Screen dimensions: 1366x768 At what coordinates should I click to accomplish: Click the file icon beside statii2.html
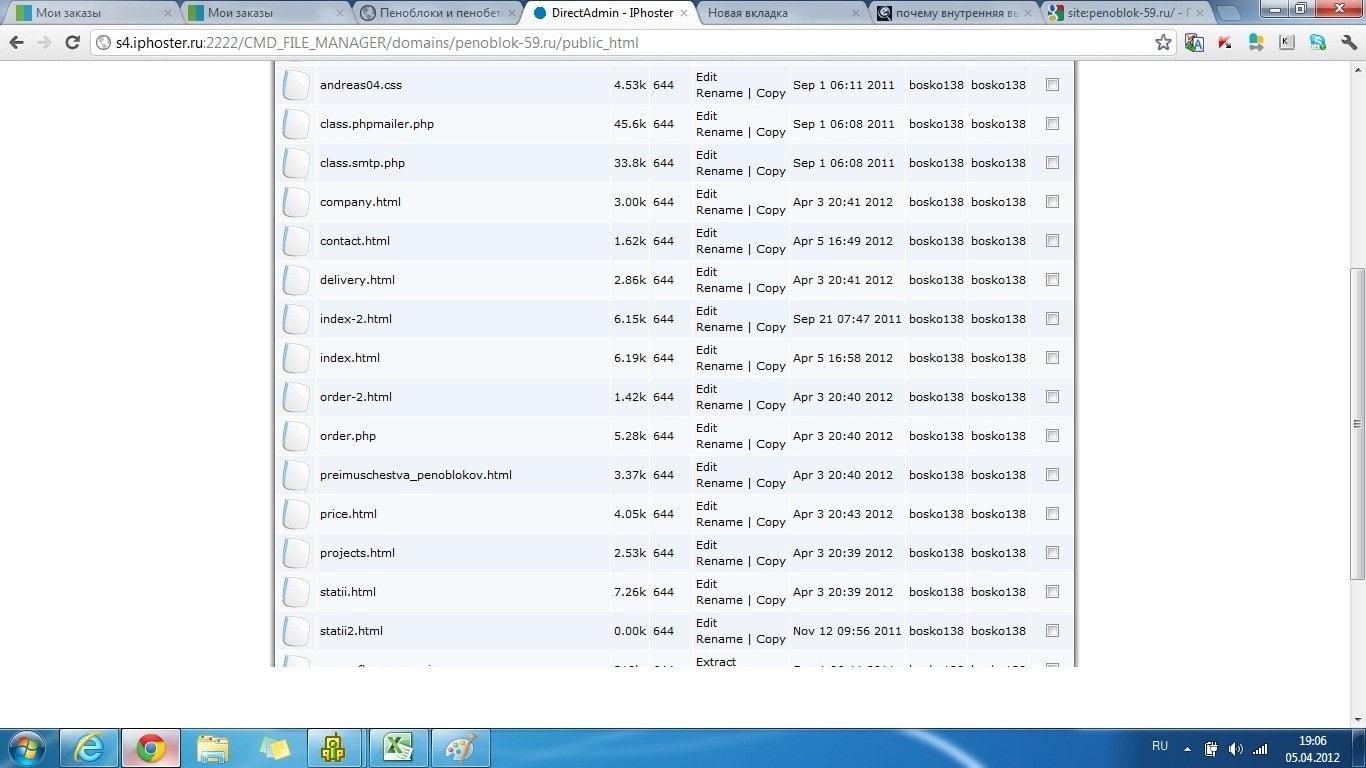tap(296, 631)
